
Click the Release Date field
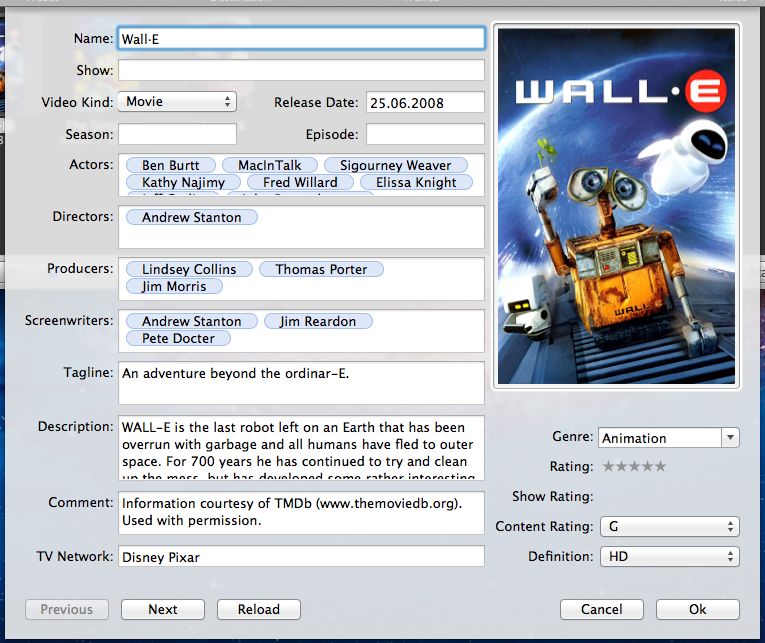coord(425,102)
